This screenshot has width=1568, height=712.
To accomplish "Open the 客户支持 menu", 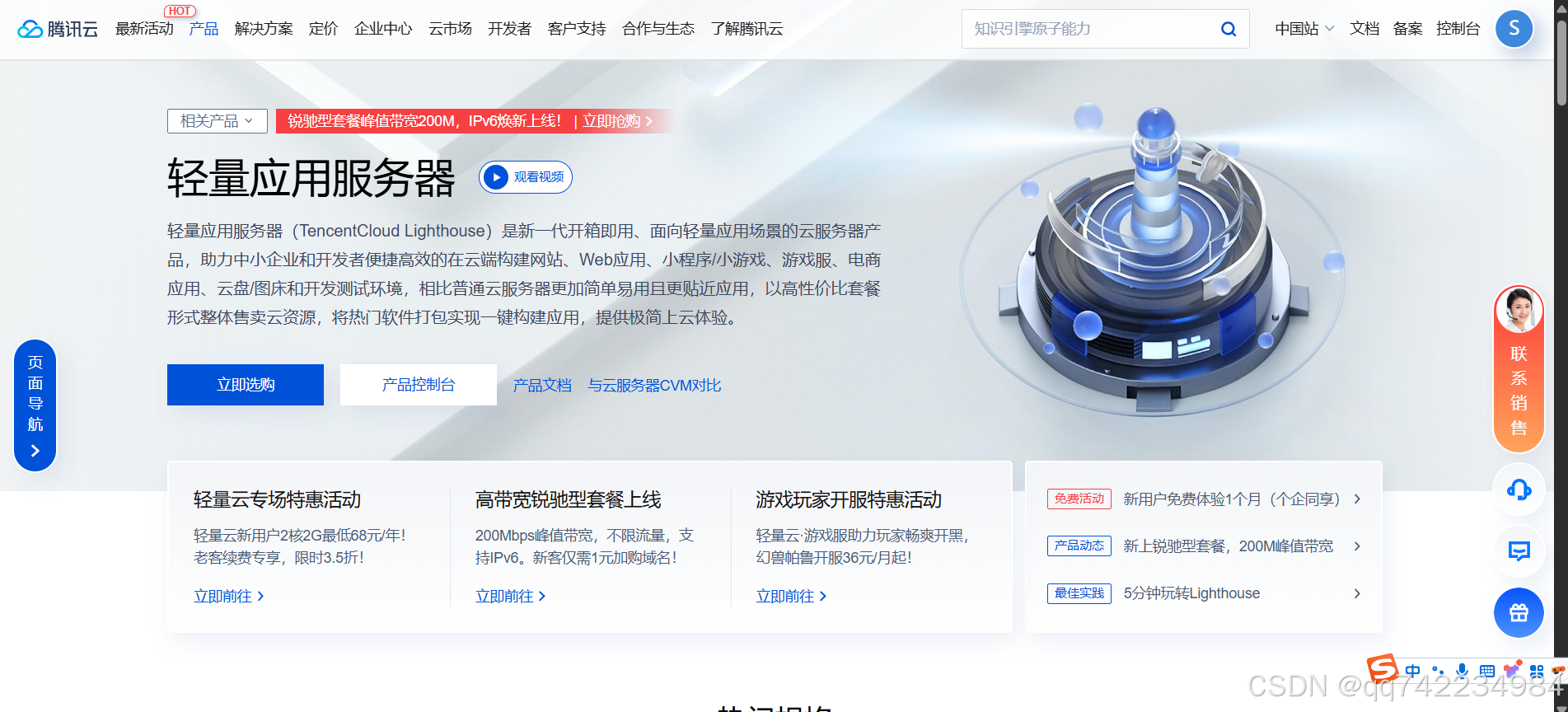I will click(577, 29).
